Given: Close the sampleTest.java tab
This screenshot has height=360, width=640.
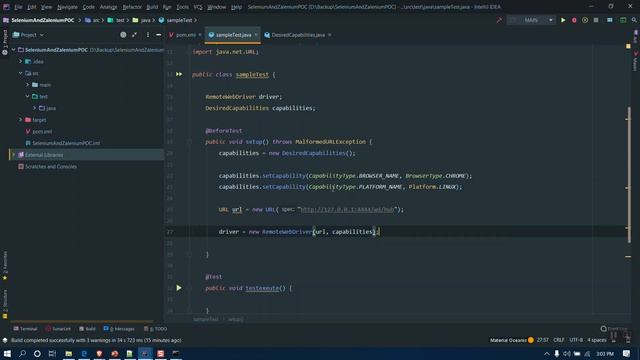Looking at the screenshot, I should click(x=256, y=35).
